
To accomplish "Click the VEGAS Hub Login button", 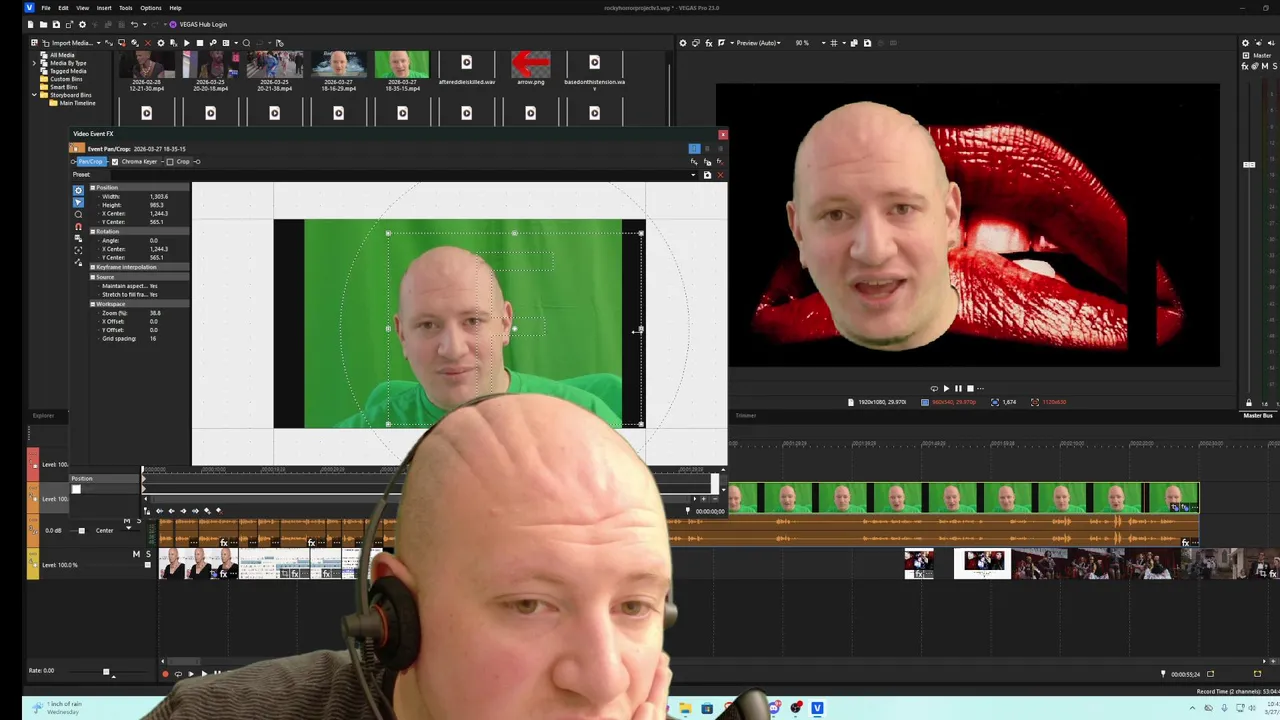I will 198,24.
